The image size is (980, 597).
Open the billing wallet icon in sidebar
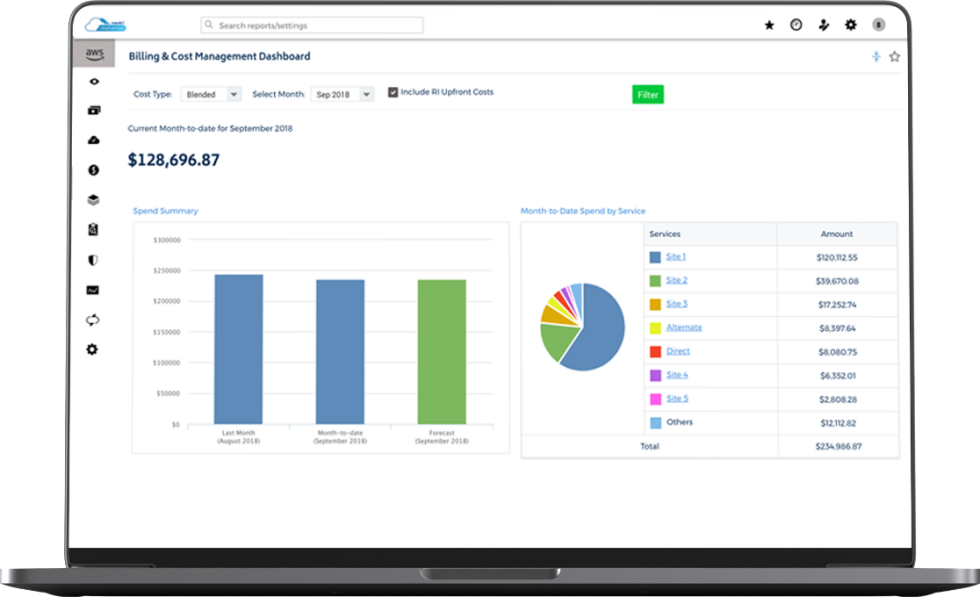pyautogui.click(x=93, y=111)
